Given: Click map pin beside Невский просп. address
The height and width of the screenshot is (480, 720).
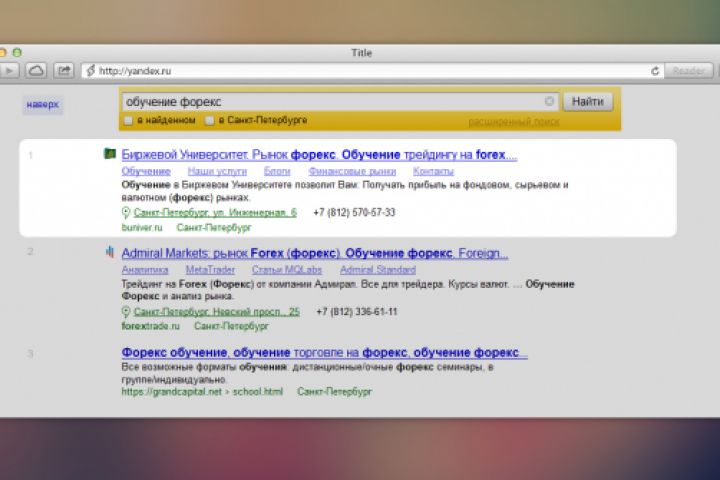Looking at the screenshot, I should click(x=126, y=312).
